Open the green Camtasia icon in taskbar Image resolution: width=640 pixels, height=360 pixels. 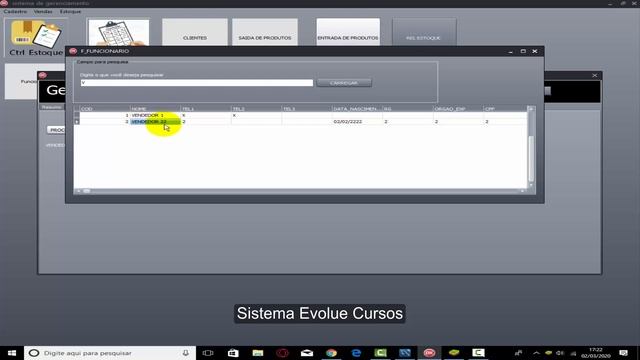tap(380, 353)
